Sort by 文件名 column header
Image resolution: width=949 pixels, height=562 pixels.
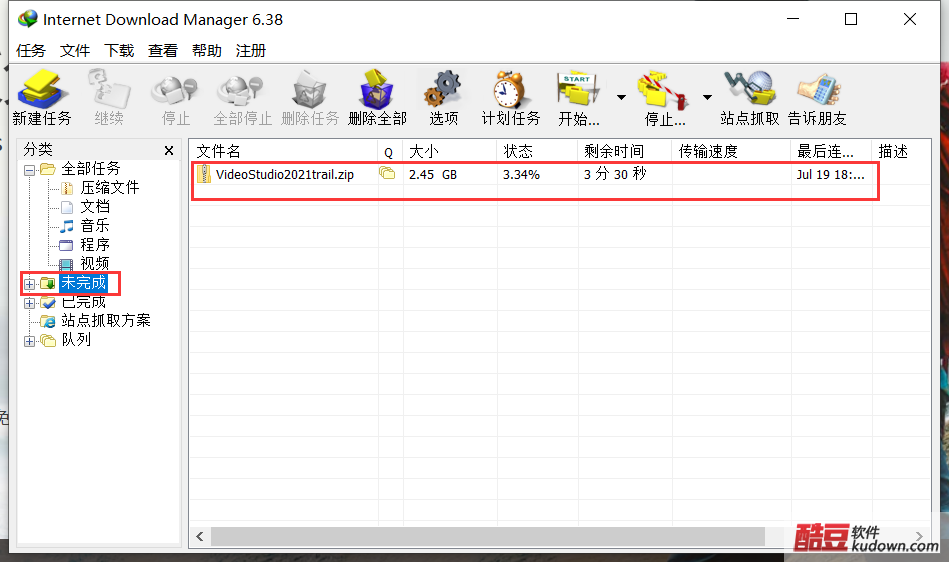pos(284,151)
